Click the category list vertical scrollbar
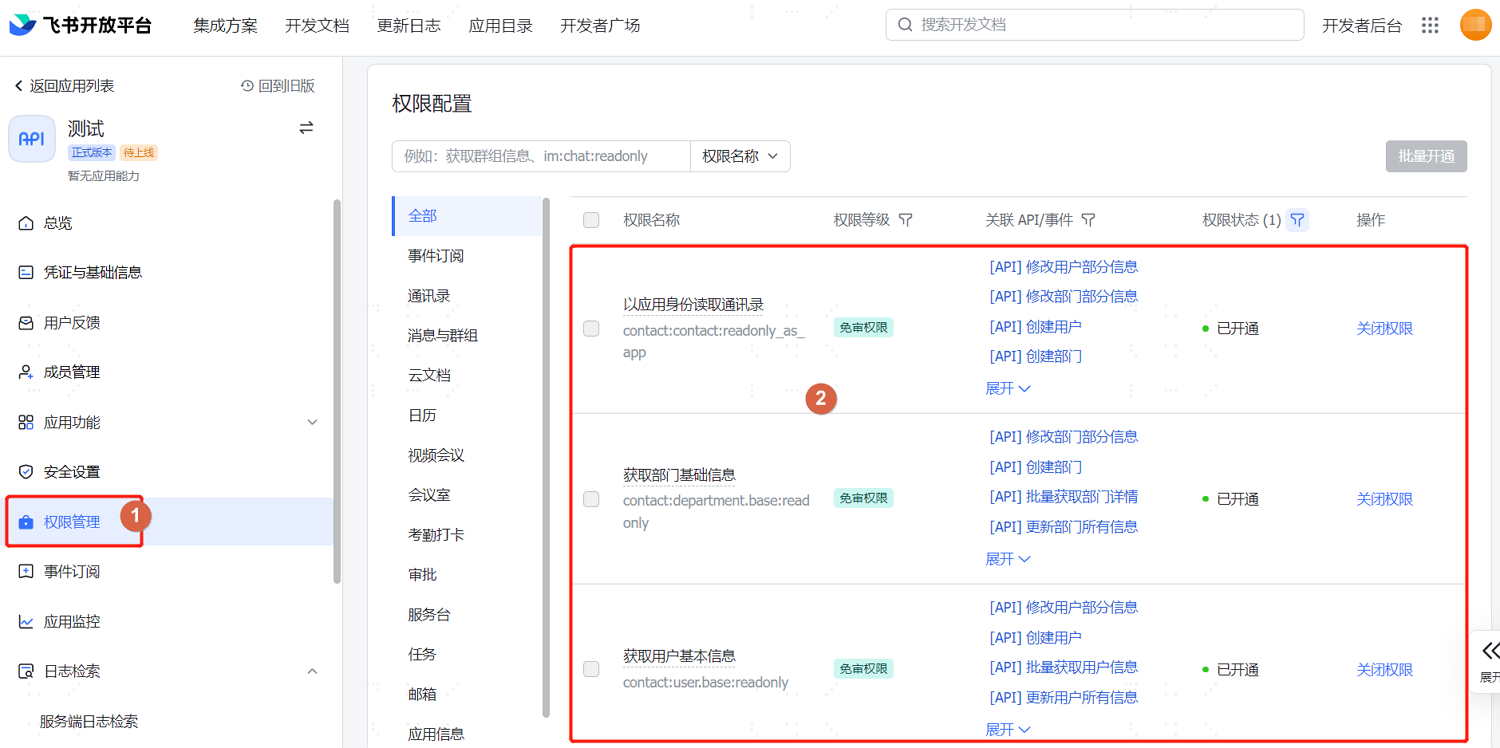This screenshot has height=748, width=1500. pyautogui.click(x=546, y=457)
